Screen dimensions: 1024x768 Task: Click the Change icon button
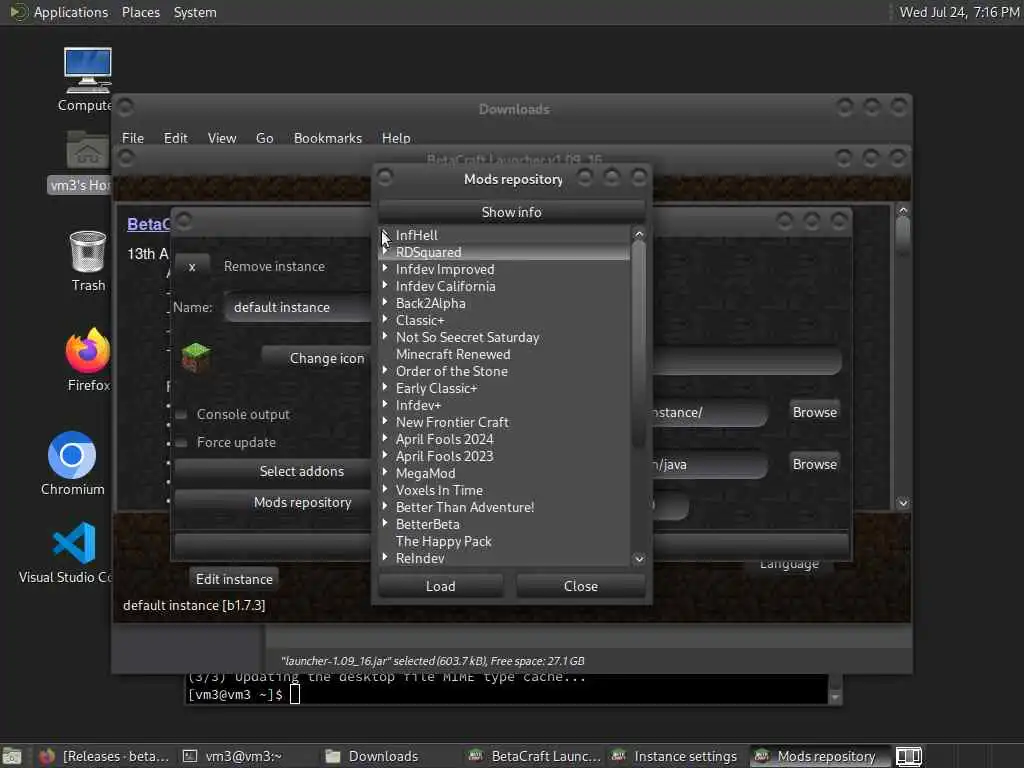317,358
